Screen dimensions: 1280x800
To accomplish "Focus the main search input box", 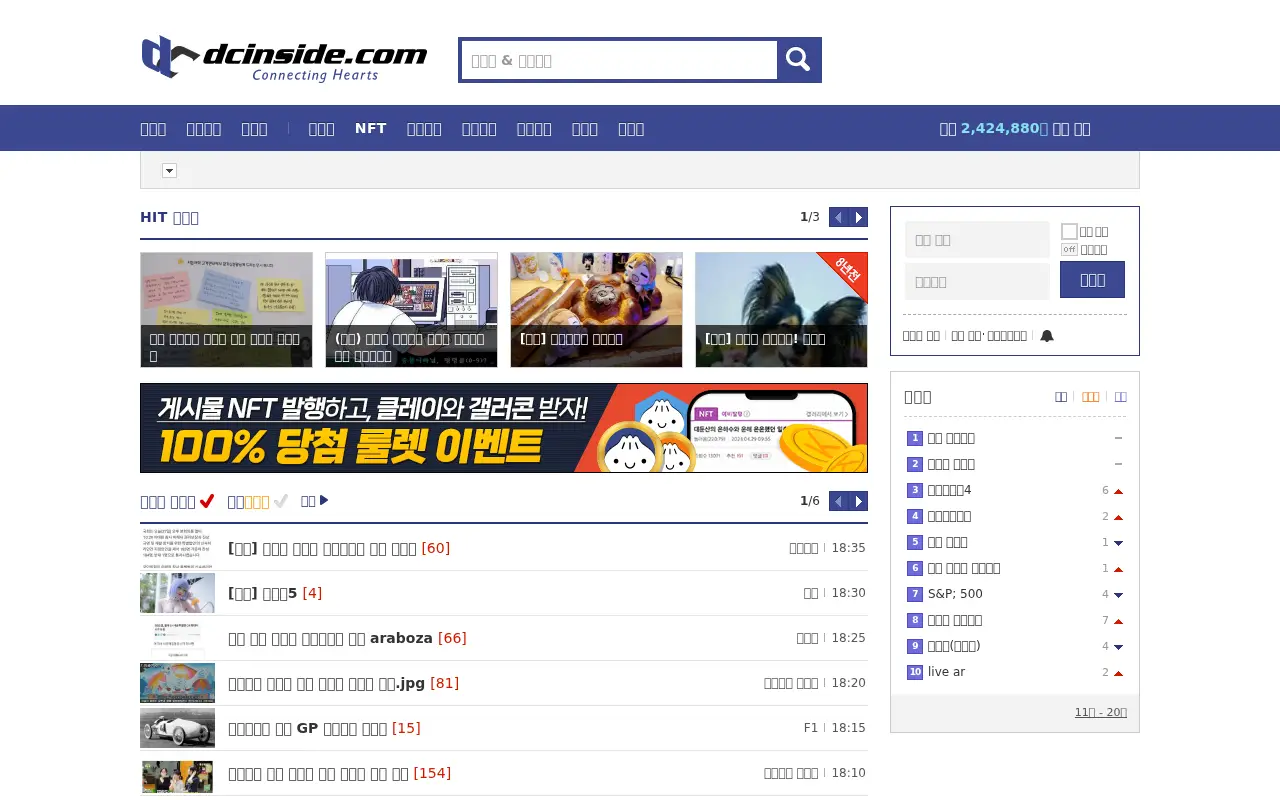I will coord(619,60).
